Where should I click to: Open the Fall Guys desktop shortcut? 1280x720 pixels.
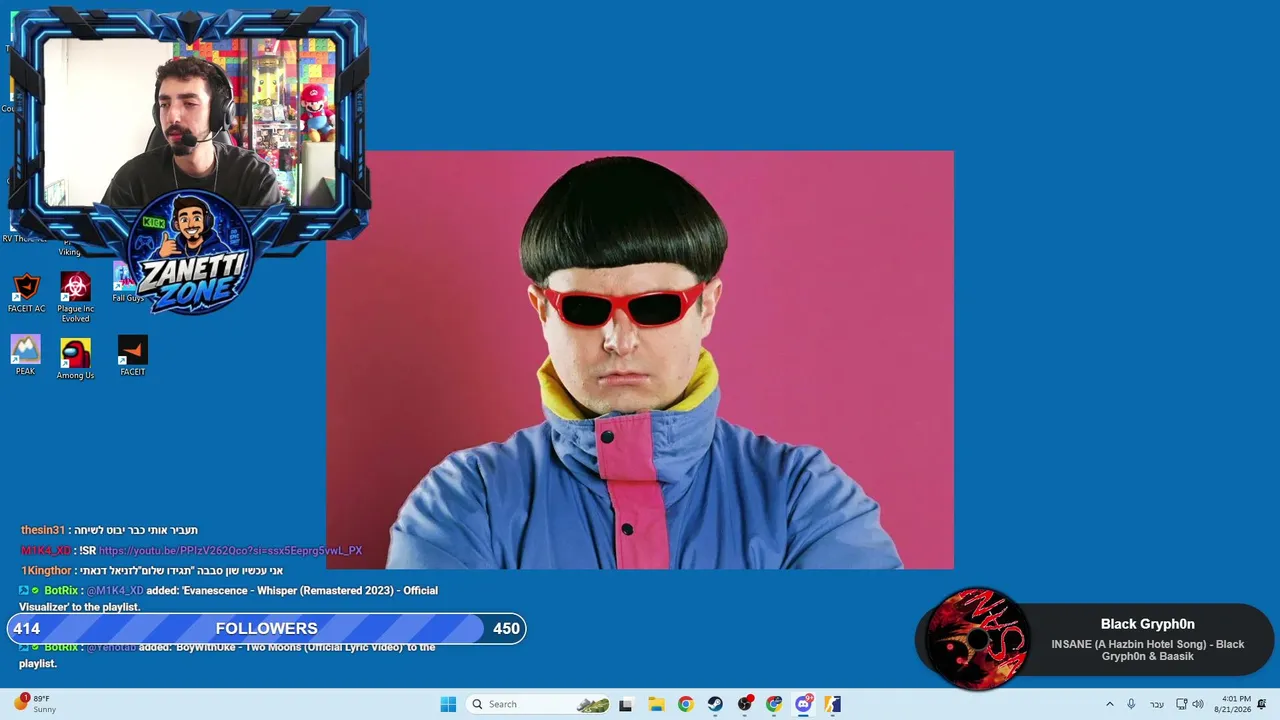(x=128, y=283)
